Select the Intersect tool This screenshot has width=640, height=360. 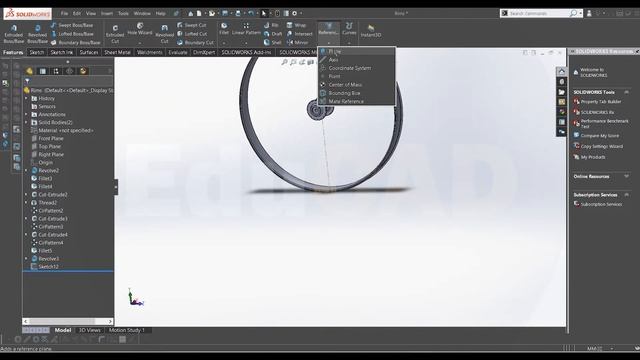click(299, 34)
